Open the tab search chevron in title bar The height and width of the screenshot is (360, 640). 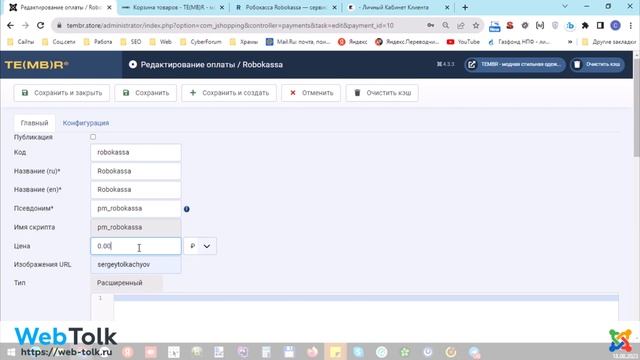click(x=565, y=7)
